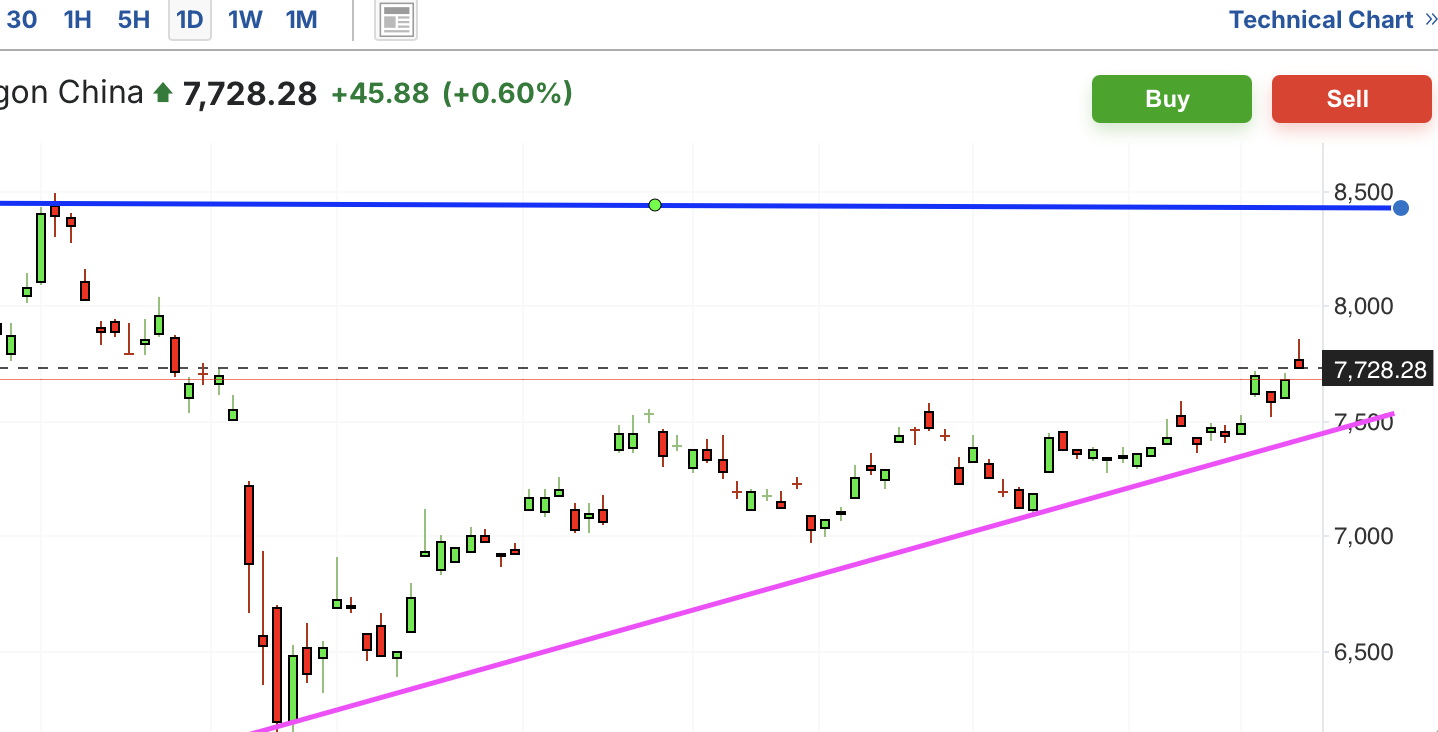1438x732 pixels.
Task: Click the 8,500 price axis label
Action: (1363, 192)
